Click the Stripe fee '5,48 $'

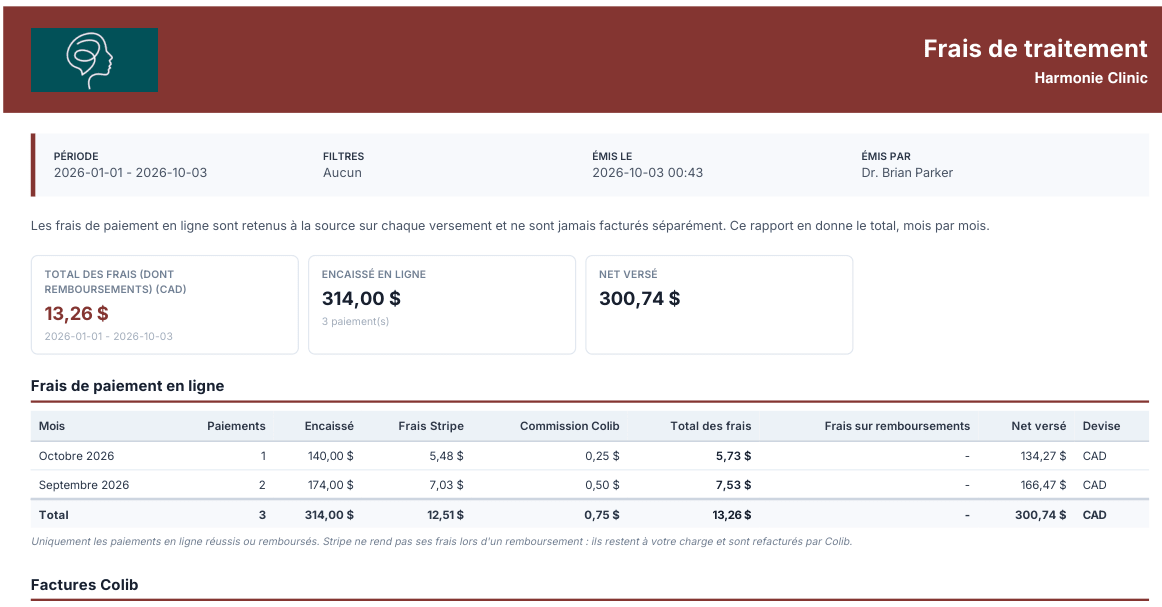[x=446, y=456]
